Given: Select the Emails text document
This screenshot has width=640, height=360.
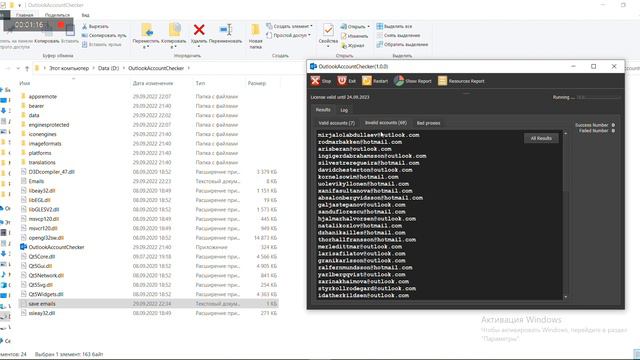Looking at the screenshot, I should [36, 181].
